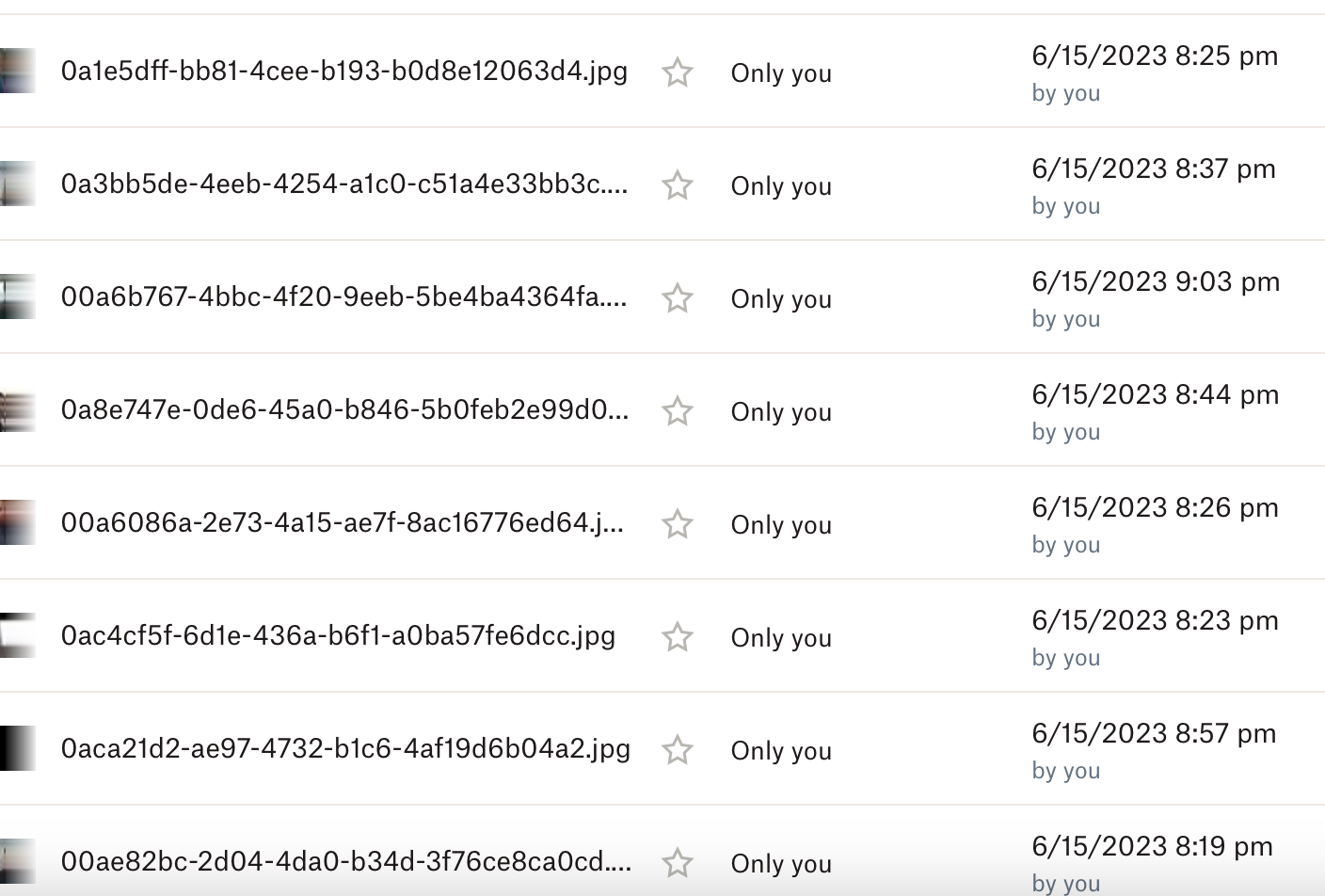Click "Only you" sharing status for 0a1e5dff file
The width and height of the screenshot is (1325, 896).
click(x=781, y=73)
